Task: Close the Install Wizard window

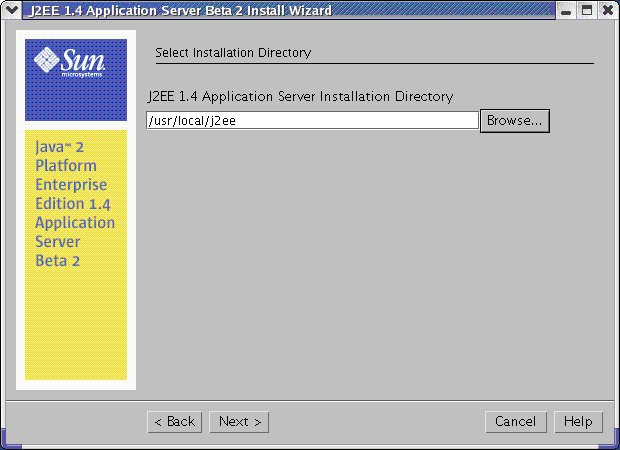Action: point(607,10)
